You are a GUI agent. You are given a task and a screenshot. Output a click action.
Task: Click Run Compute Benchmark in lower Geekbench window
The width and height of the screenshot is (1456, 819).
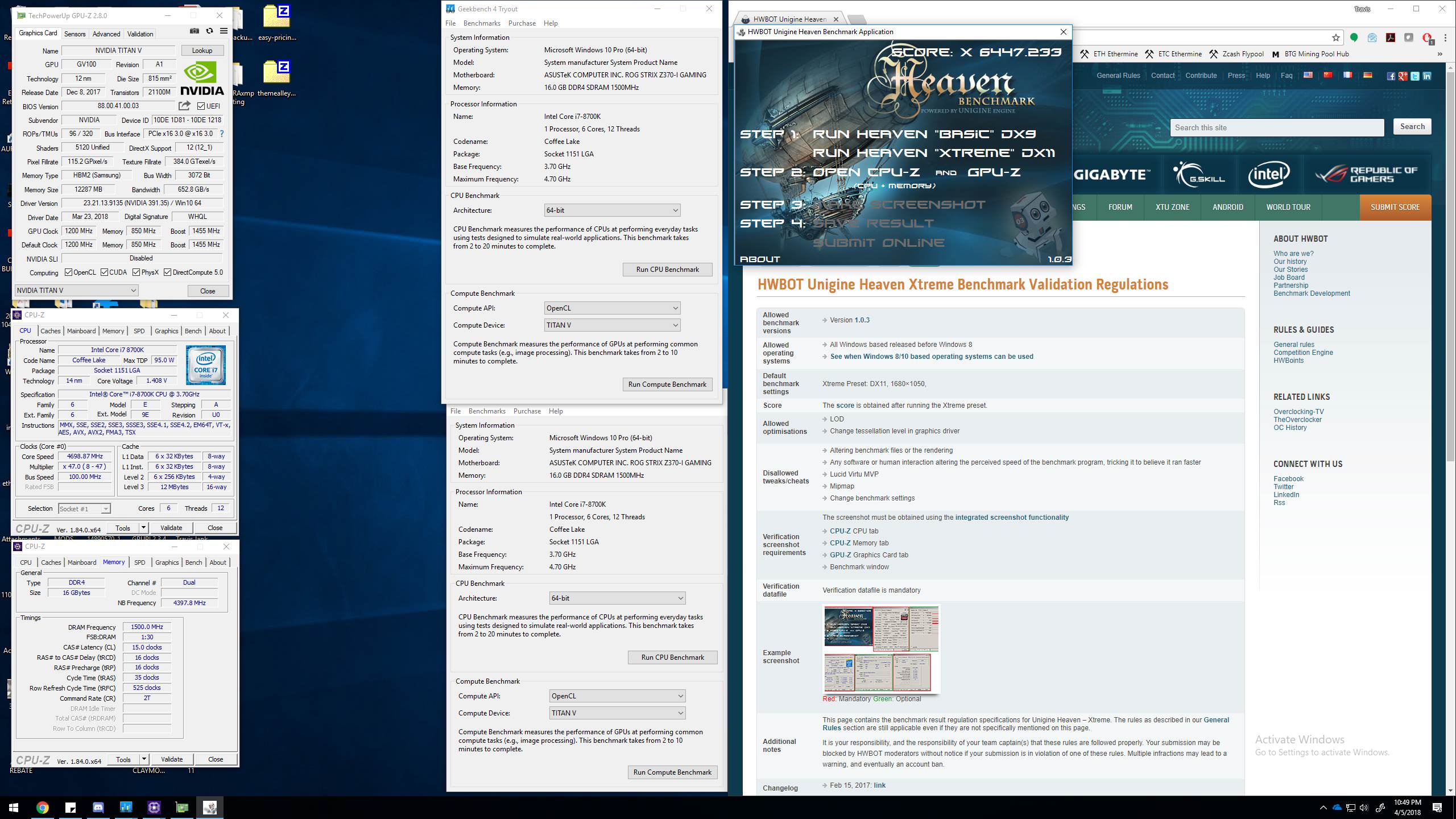coord(672,772)
